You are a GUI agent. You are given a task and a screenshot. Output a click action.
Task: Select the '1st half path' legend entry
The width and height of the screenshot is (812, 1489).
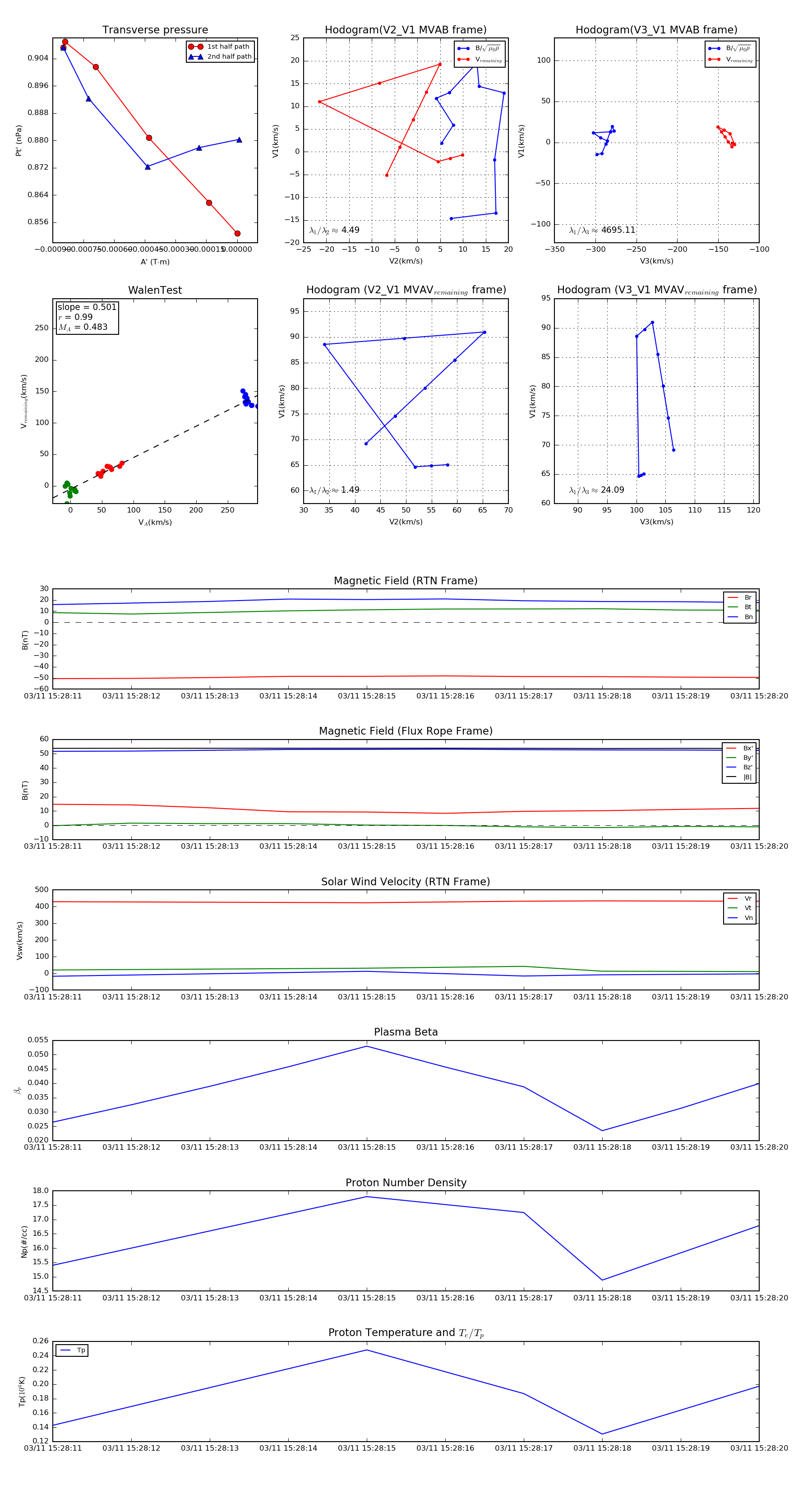click(220, 47)
